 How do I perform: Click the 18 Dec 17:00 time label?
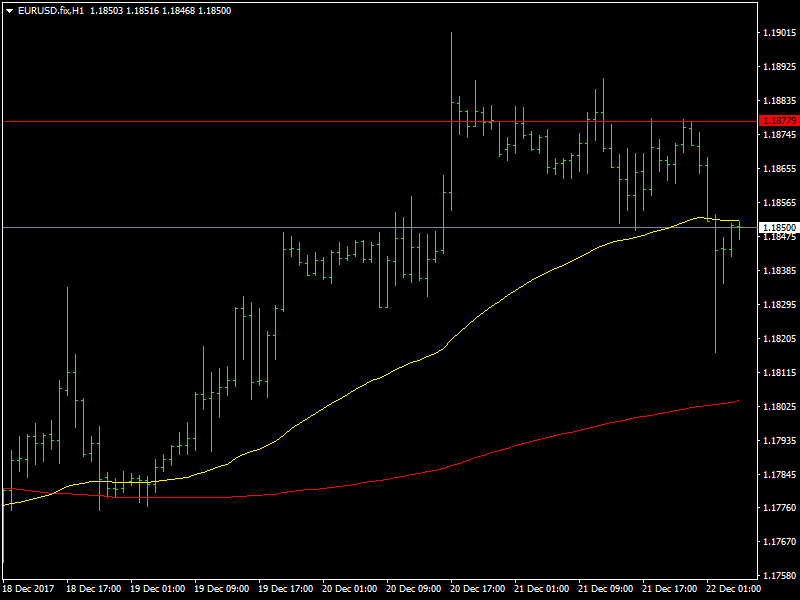[94, 589]
